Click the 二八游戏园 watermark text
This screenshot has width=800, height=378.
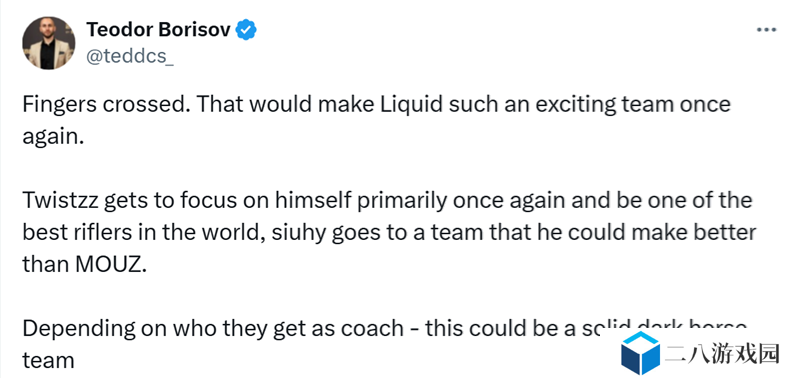click(x=722, y=353)
